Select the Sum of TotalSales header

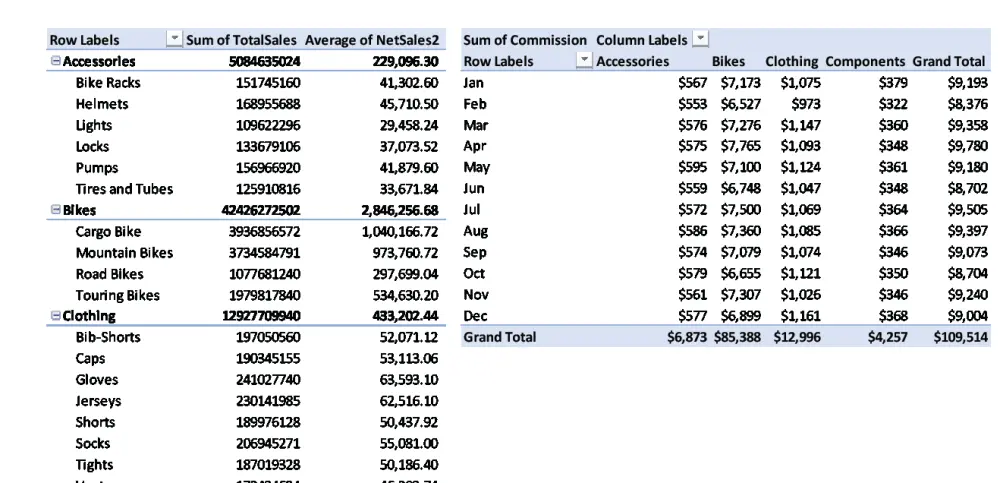241,40
